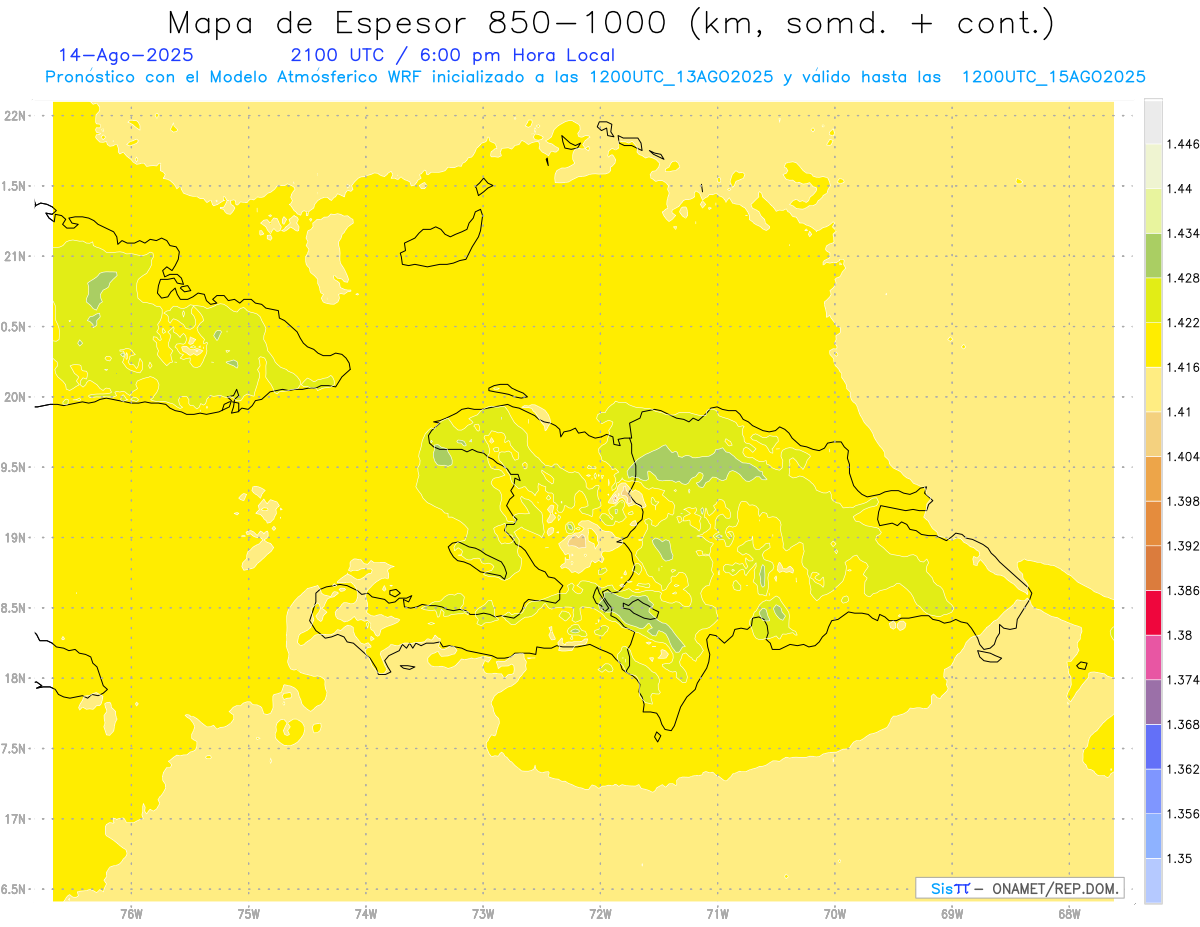Click the gray legend swatch above 1.446
This screenshot has width=1200, height=927.
[x=1153, y=122]
